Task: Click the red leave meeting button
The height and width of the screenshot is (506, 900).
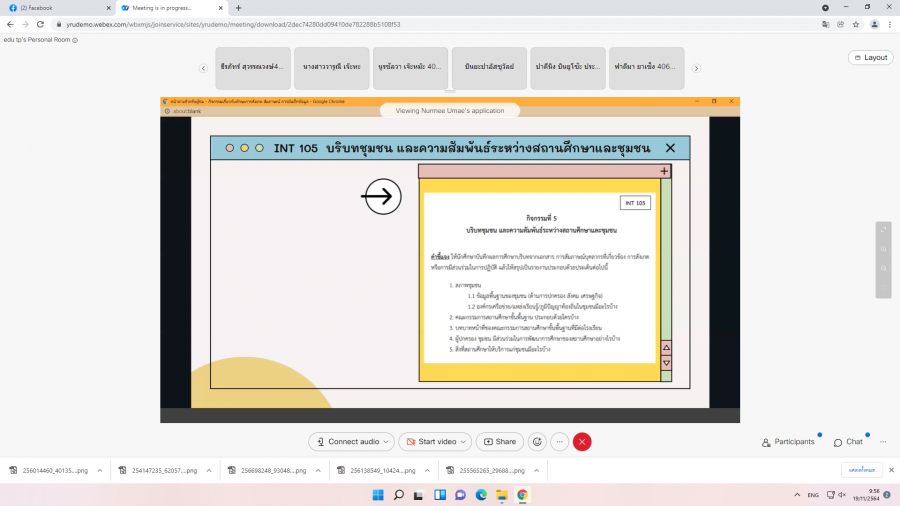Action: 582,442
